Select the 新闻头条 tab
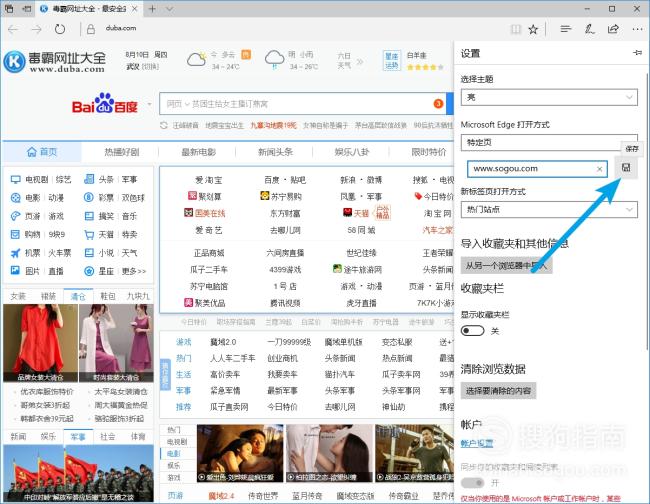Screen dimensions: 650x504 coord(275,152)
